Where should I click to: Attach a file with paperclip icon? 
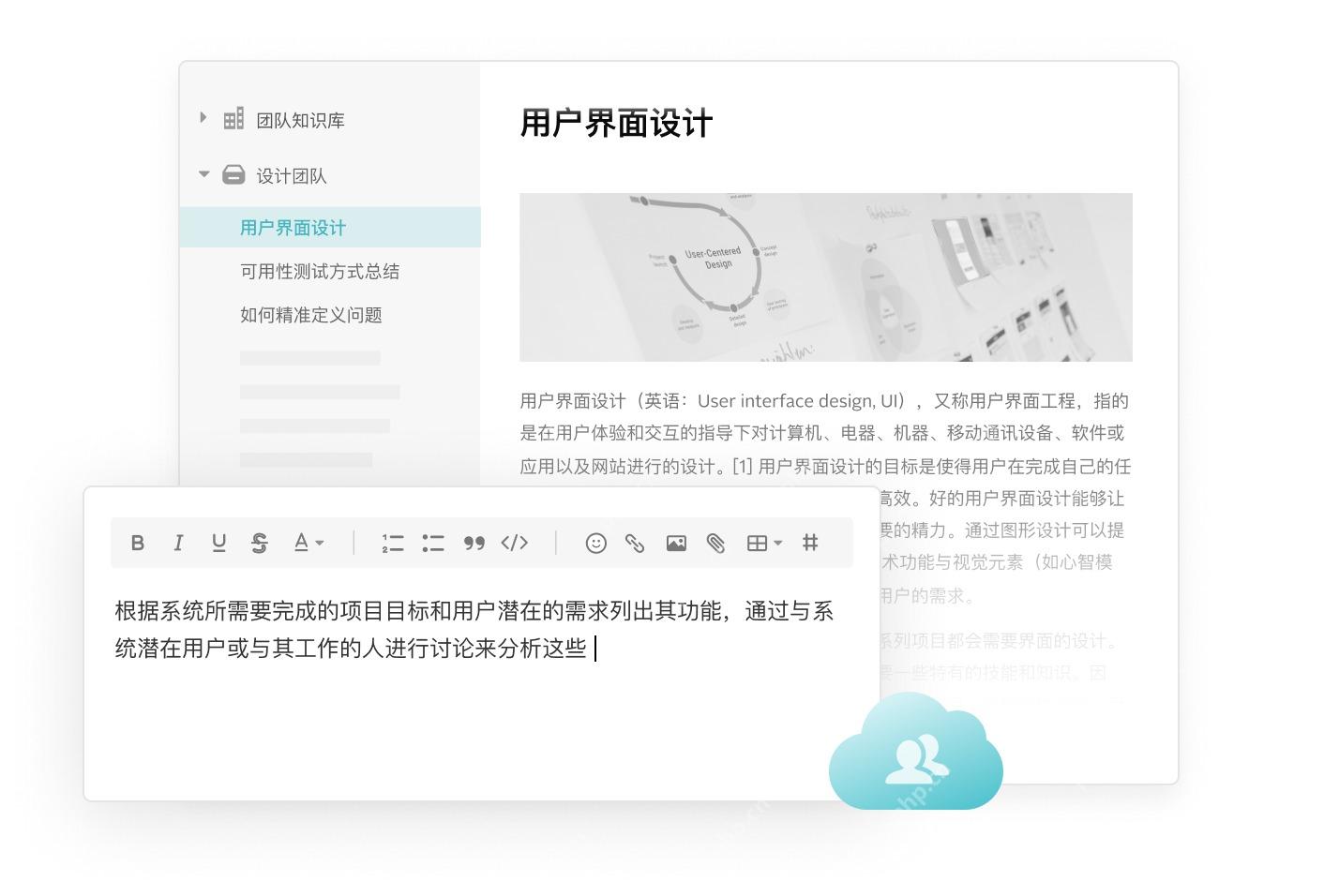[x=716, y=543]
